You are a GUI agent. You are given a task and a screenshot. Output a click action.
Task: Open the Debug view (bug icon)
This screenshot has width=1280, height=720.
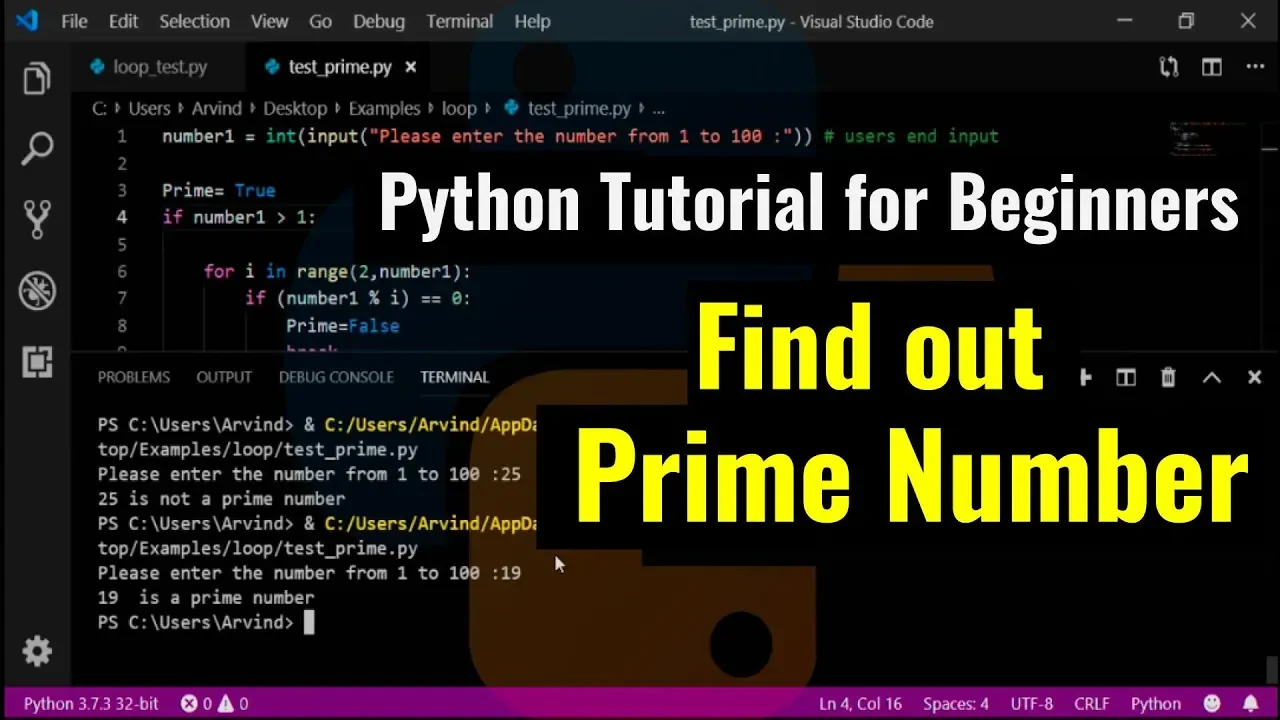click(x=37, y=291)
